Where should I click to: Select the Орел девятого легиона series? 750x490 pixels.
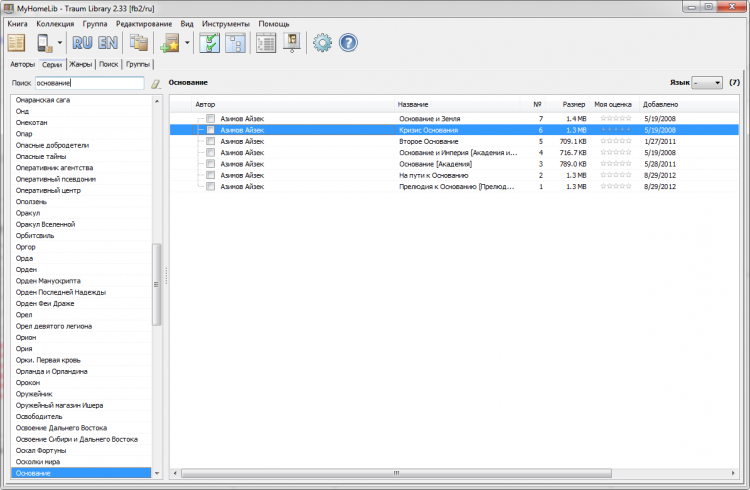coord(81,326)
